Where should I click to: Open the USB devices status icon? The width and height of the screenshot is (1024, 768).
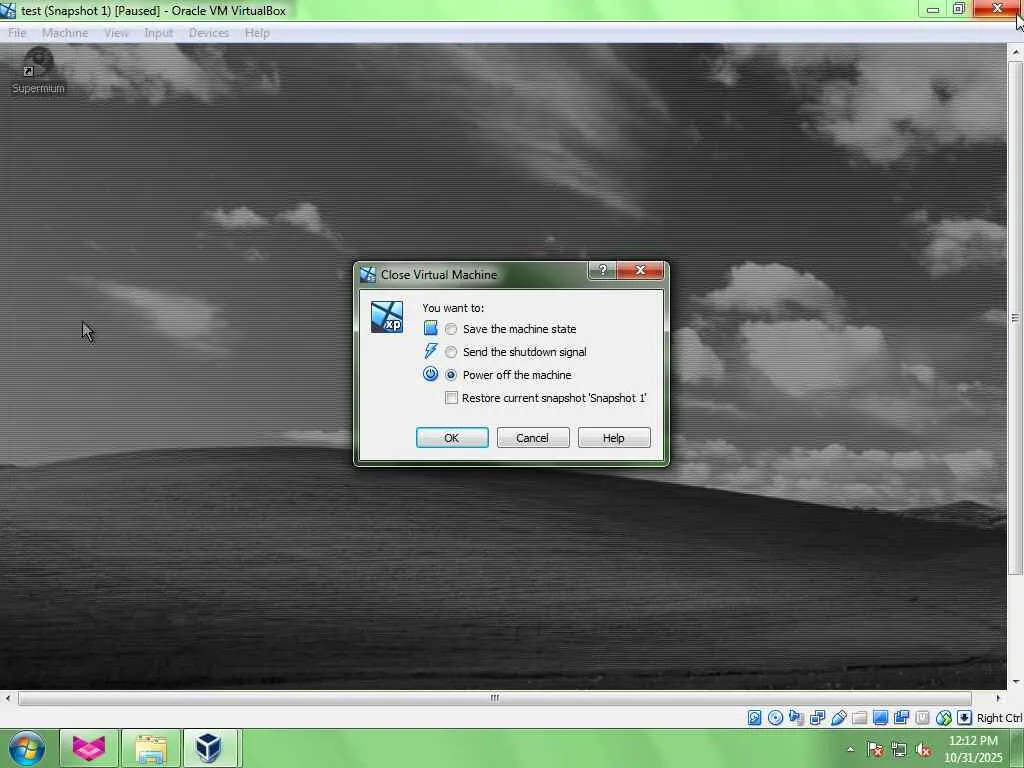[839, 718]
